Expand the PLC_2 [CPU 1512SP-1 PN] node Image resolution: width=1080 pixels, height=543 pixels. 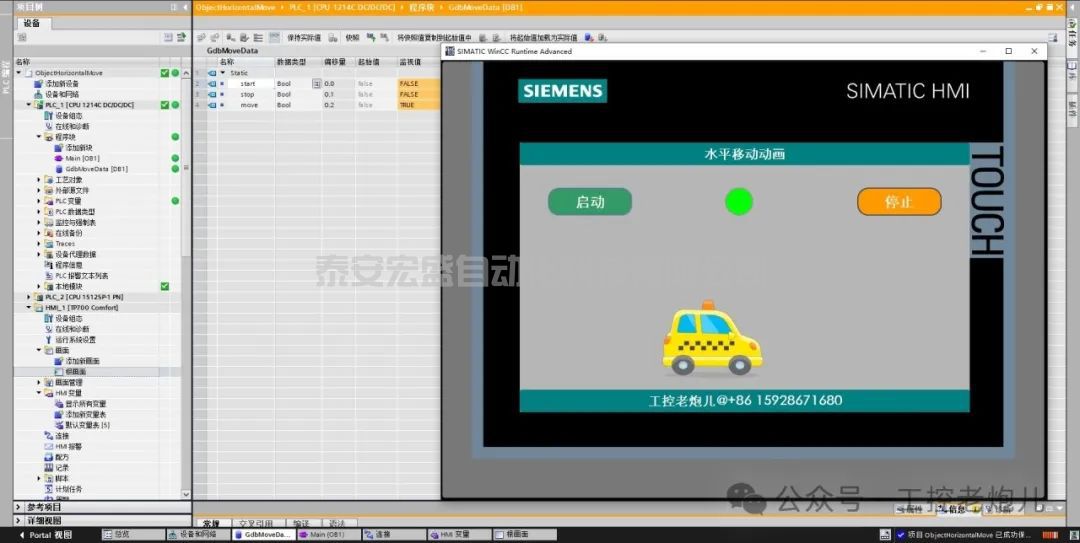pos(28,297)
